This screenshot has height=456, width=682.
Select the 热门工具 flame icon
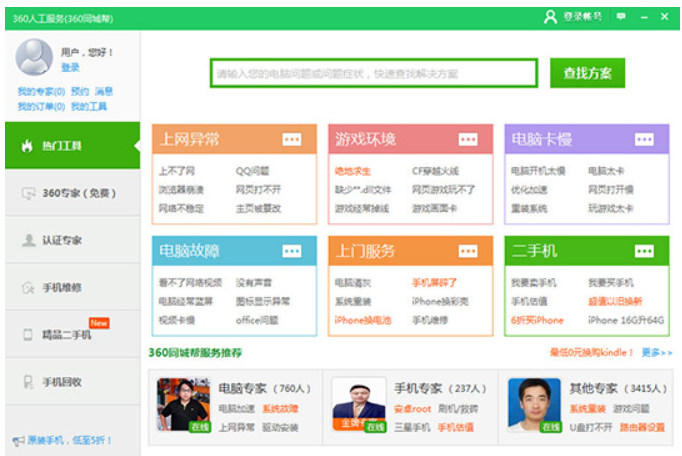27,146
